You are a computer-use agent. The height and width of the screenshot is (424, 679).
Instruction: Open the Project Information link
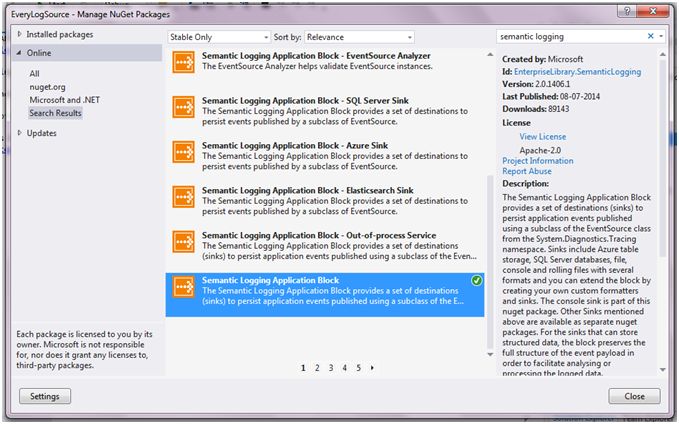tap(538, 161)
